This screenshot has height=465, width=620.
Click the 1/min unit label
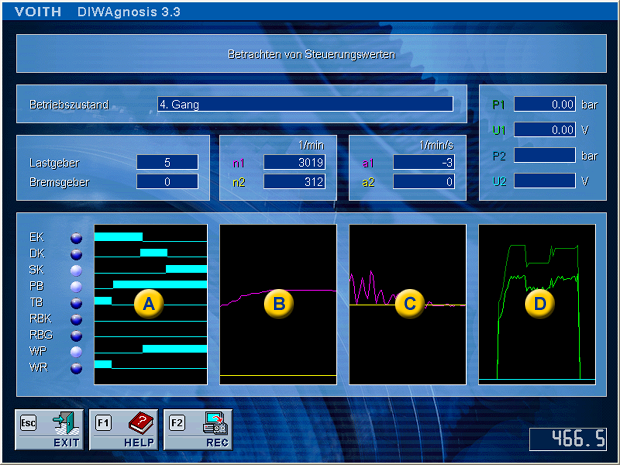coord(311,145)
